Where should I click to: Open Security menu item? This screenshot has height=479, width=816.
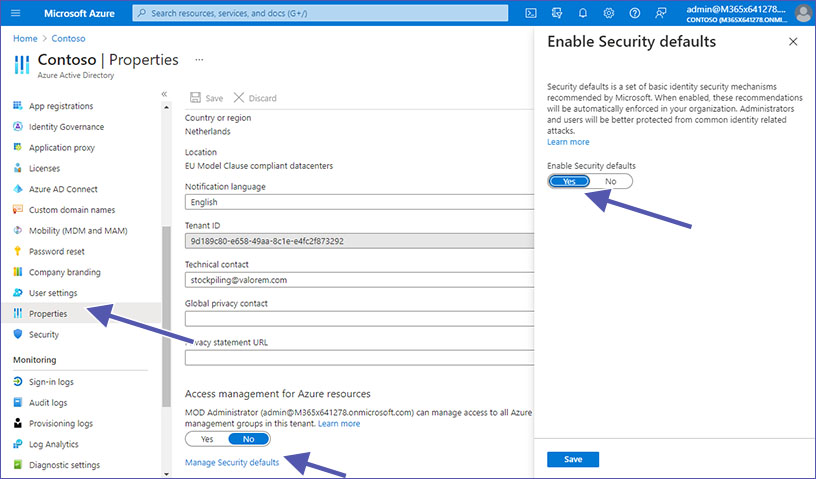(x=44, y=334)
